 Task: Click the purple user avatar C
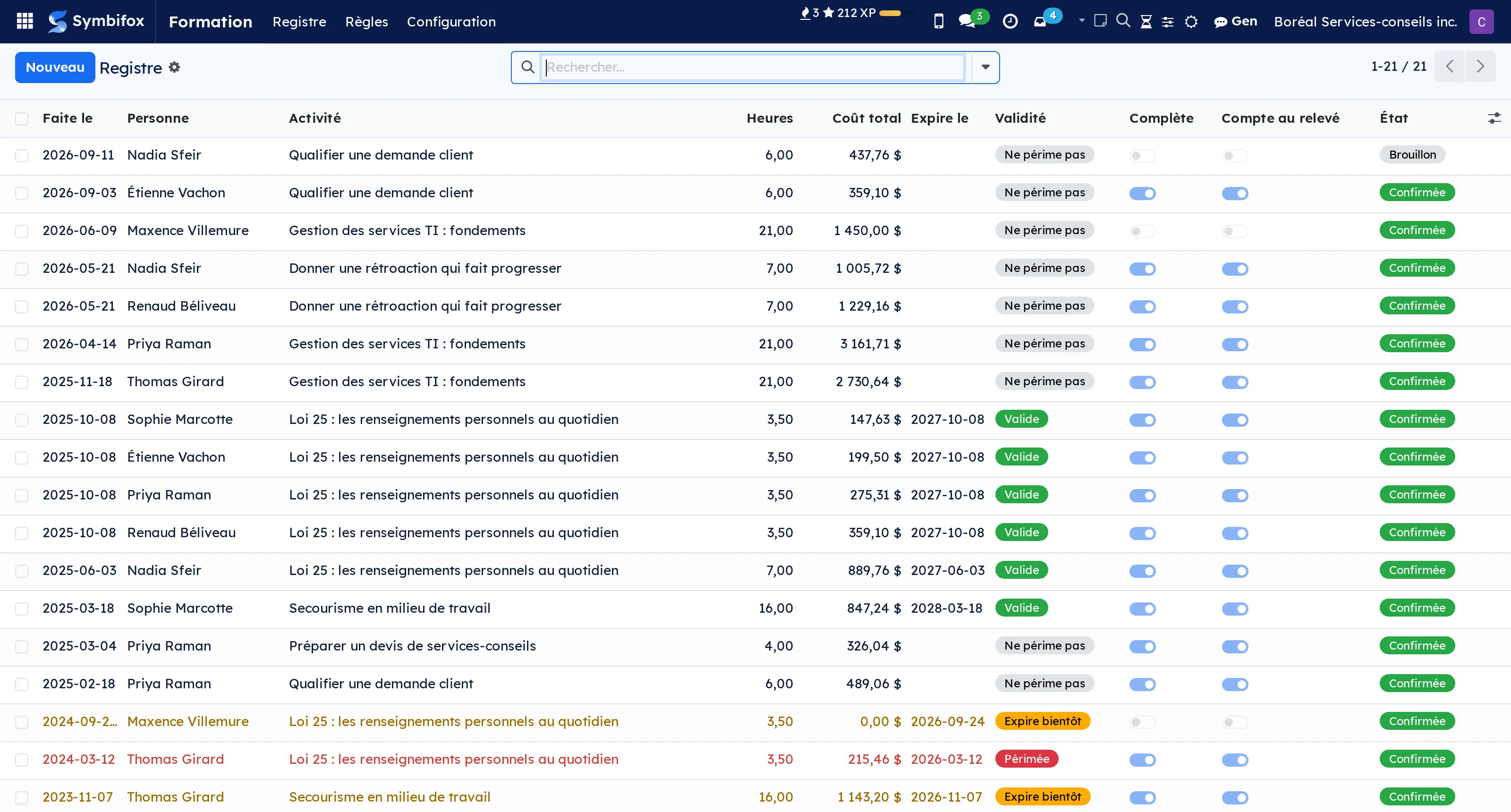point(1481,22)
